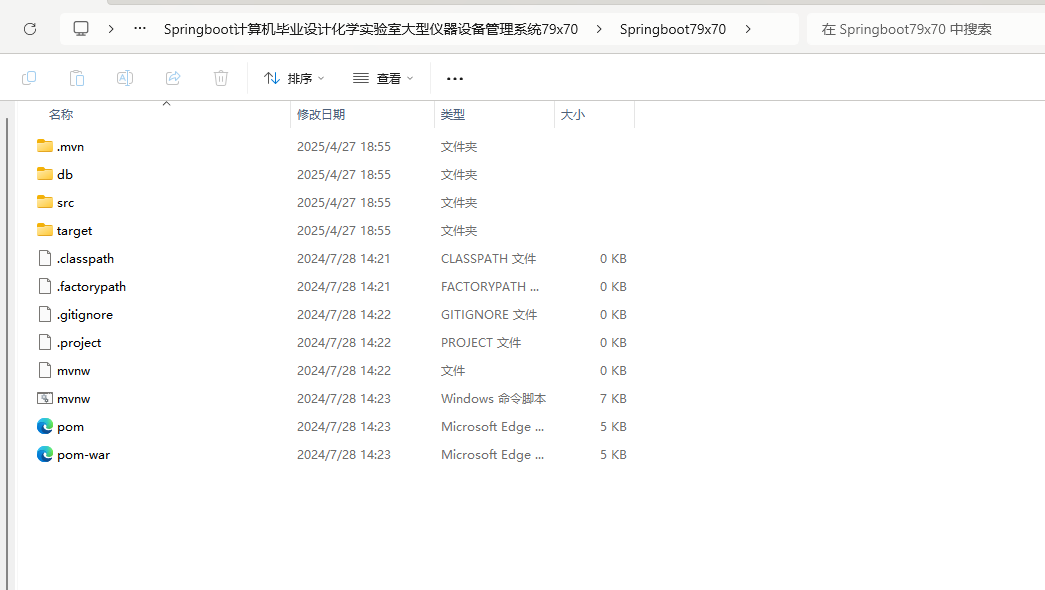This screenshot has height=590, width=1045.
Task: Click the Delete (trash) icon
Action: point(220,78)
